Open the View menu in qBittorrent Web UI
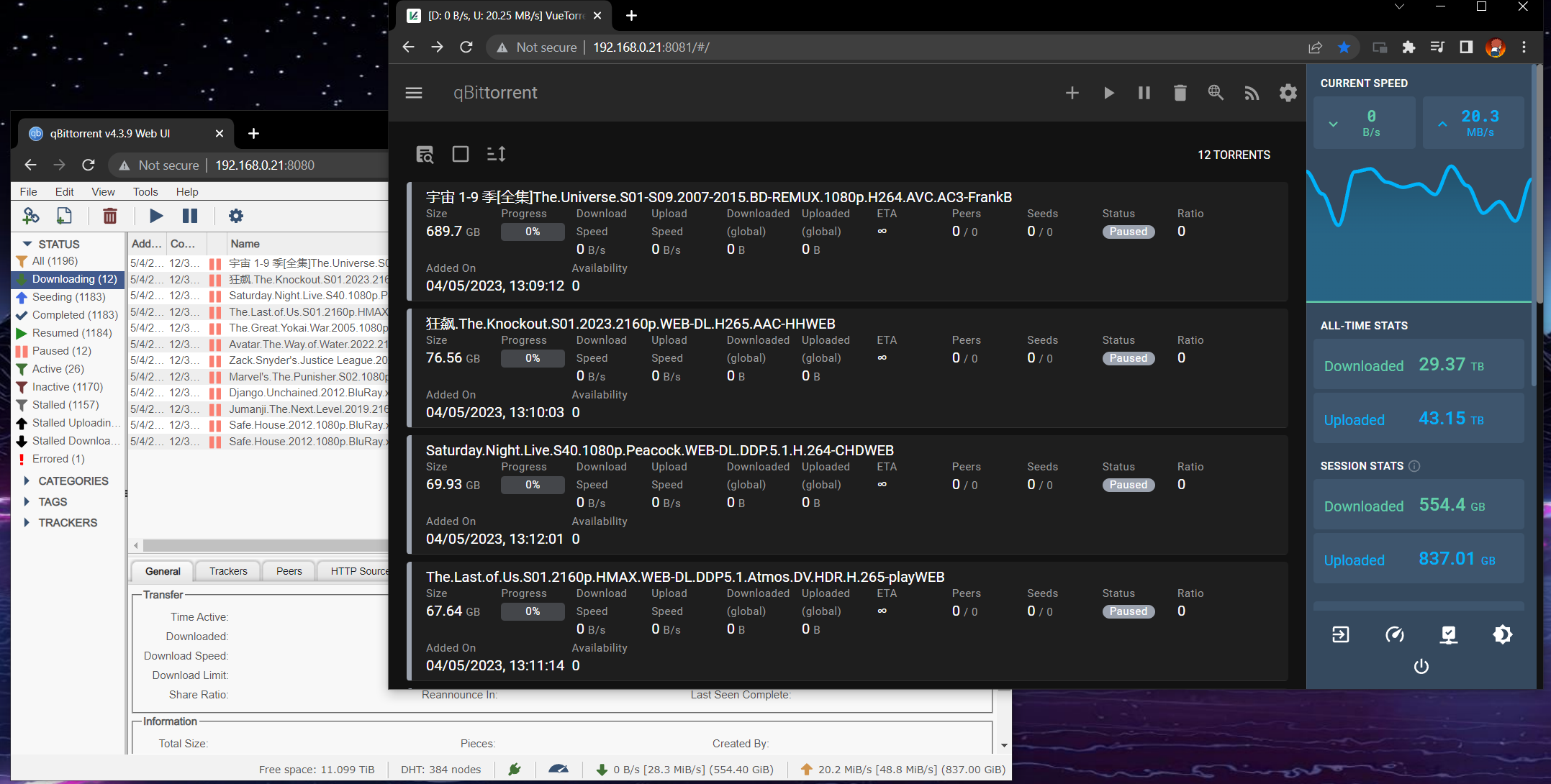 (103, 191)
